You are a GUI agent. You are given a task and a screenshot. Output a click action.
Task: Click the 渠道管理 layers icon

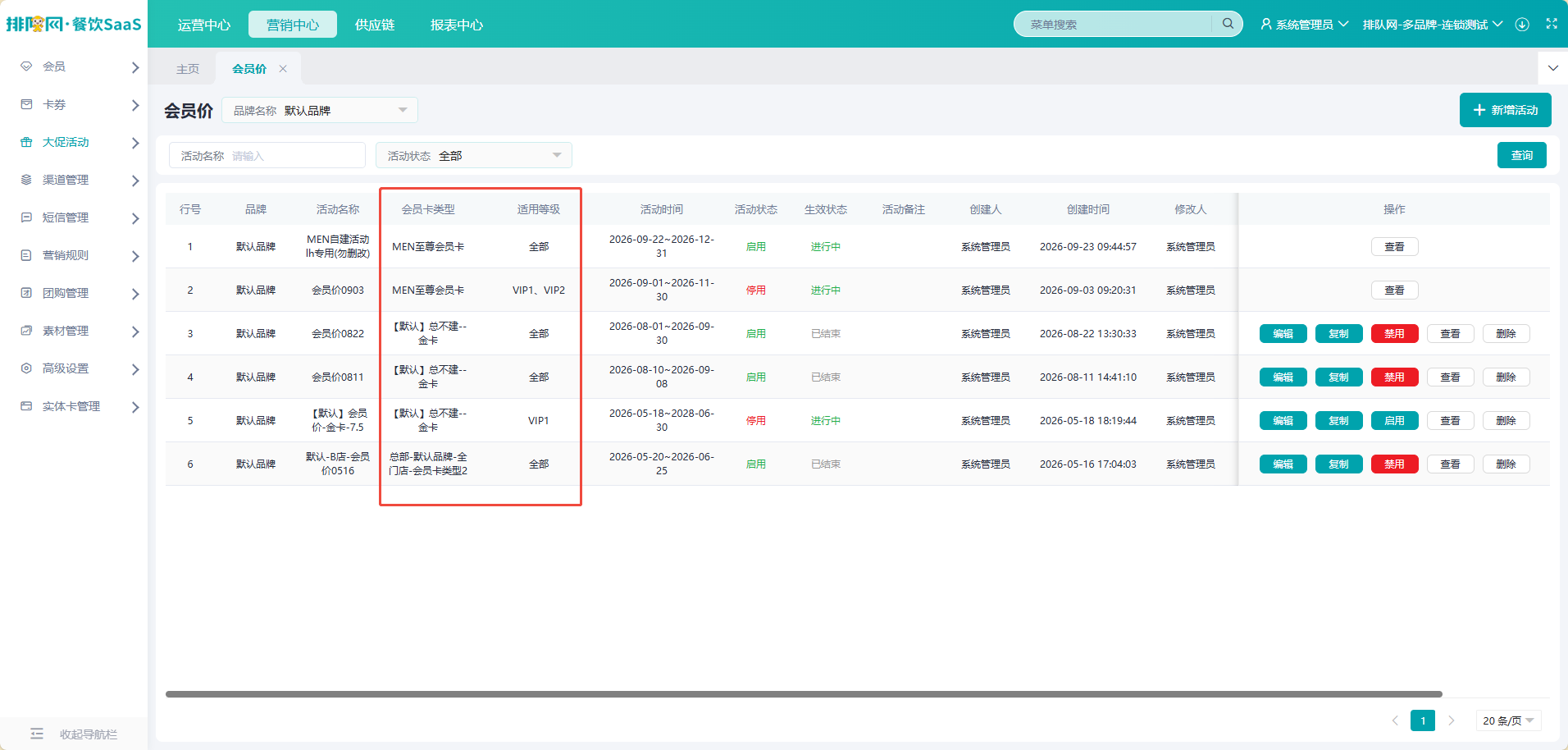26,180
